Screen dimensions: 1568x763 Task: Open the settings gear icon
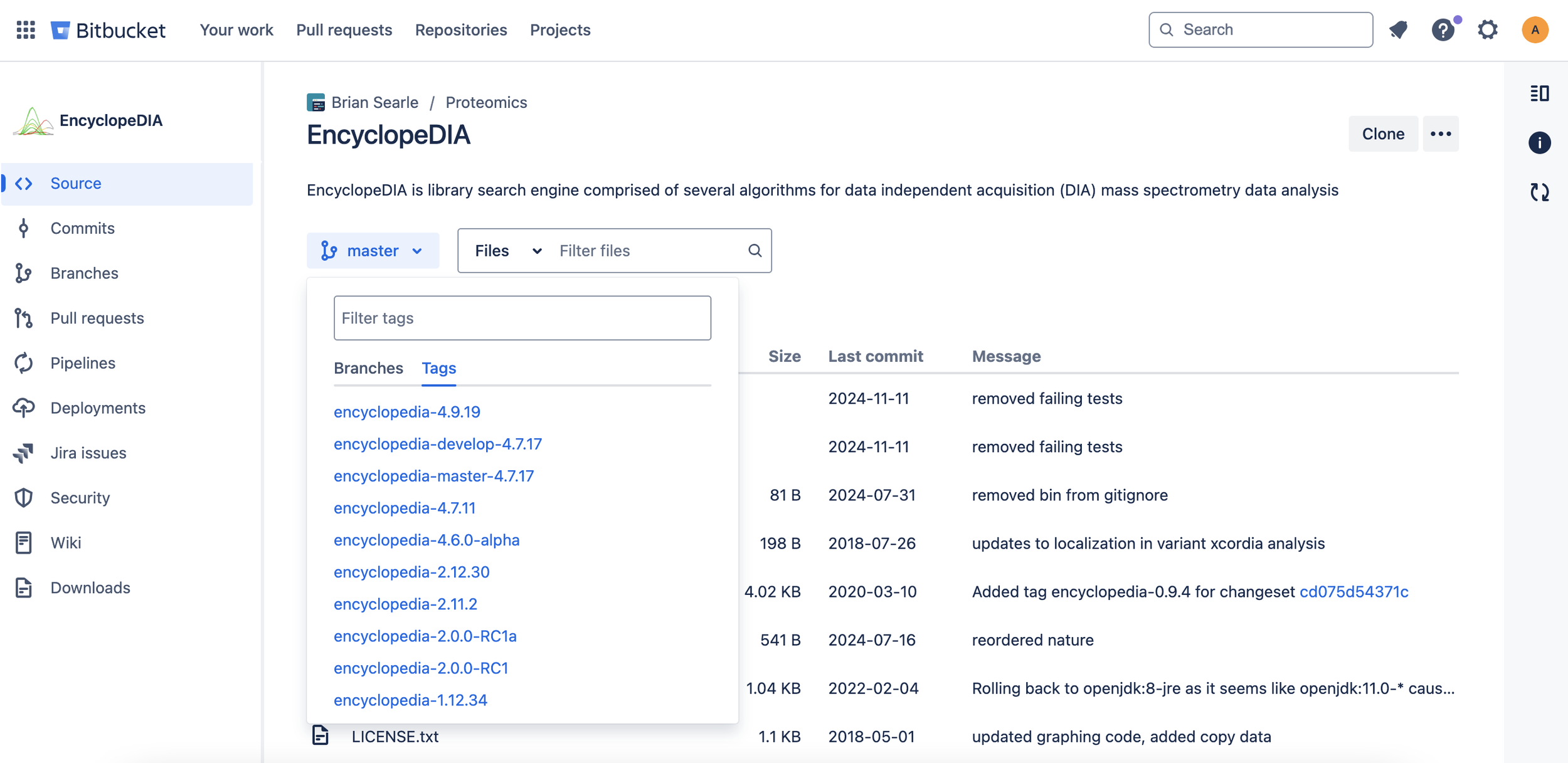pyautogui.click(x=1488, y=29)
